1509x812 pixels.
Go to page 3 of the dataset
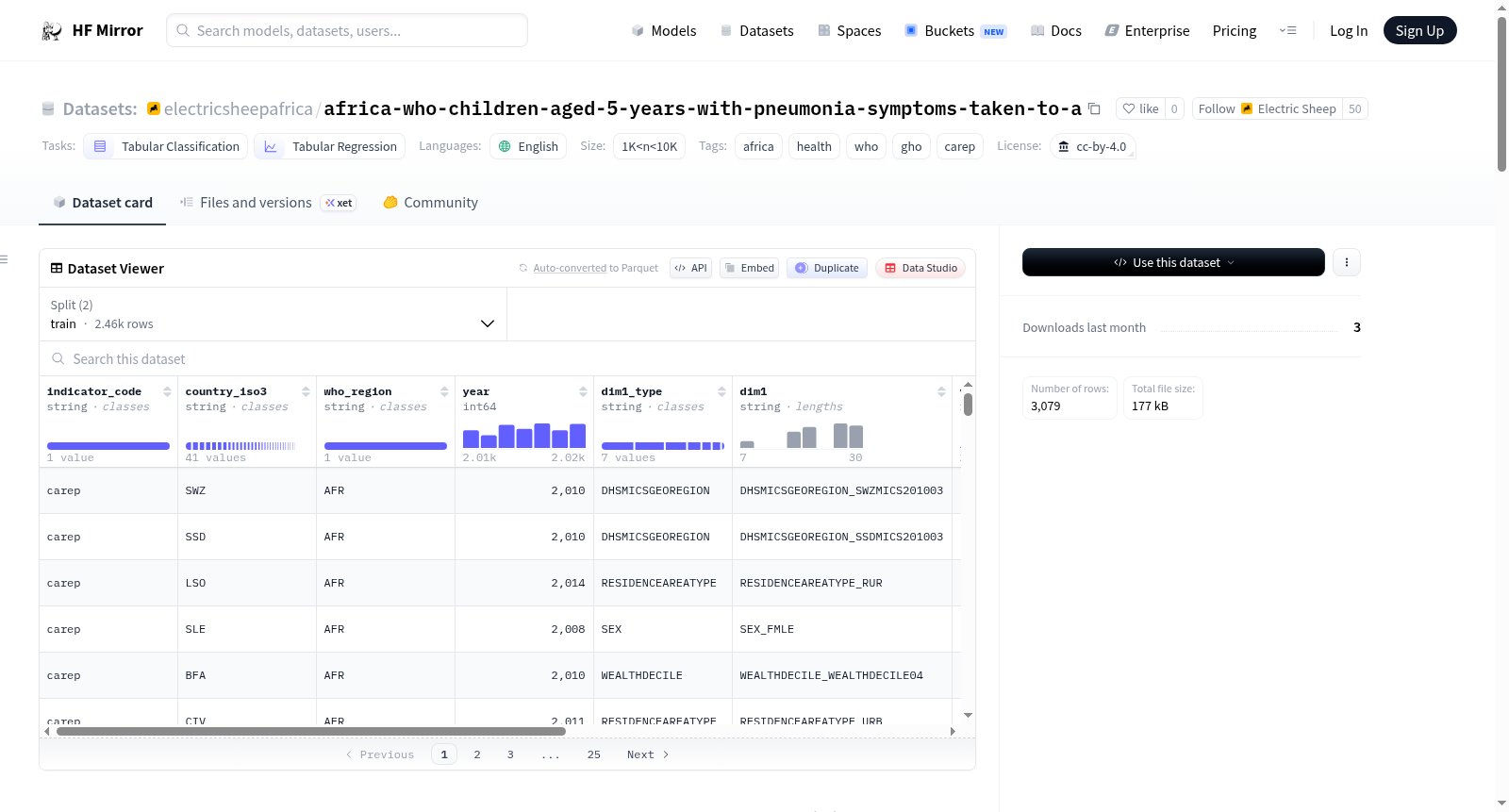point(510,754)
